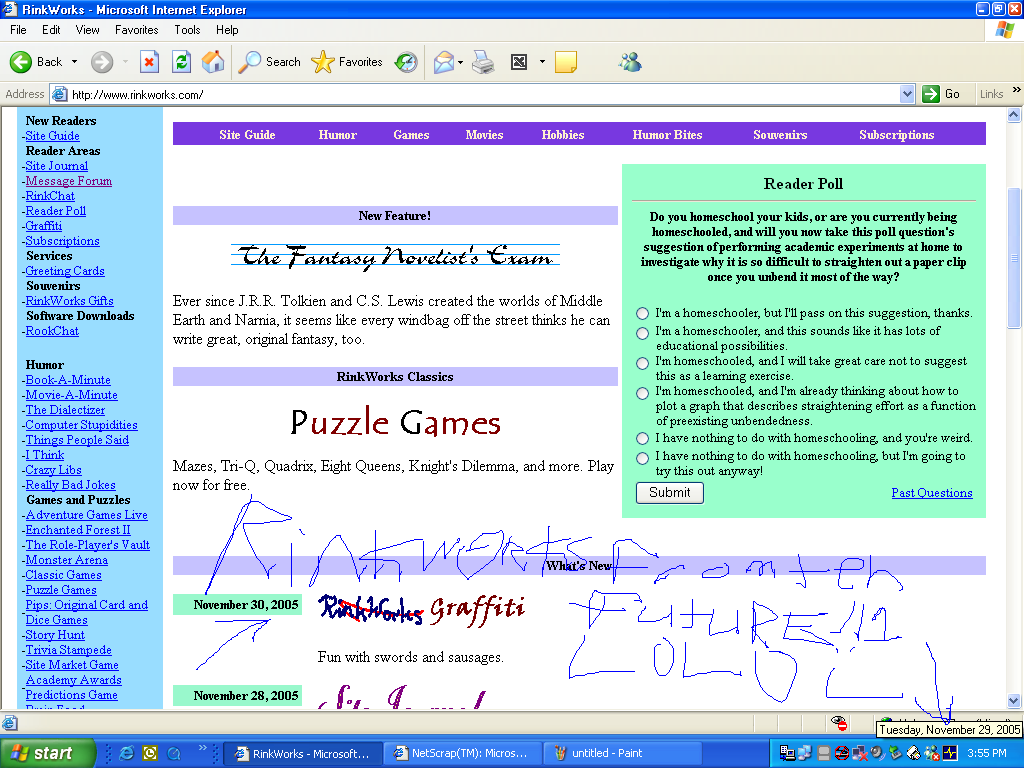Submit the Reader Poll answer
This screenshot has height=768, width=1024.
click(x=670, y=492)
